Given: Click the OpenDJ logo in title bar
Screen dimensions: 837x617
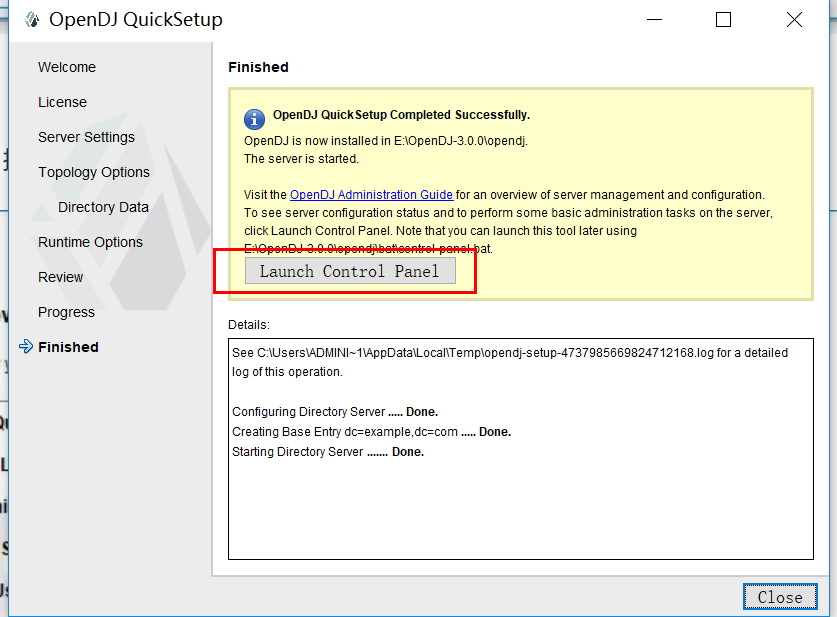Looking at the screenshot, I should 31,20.
